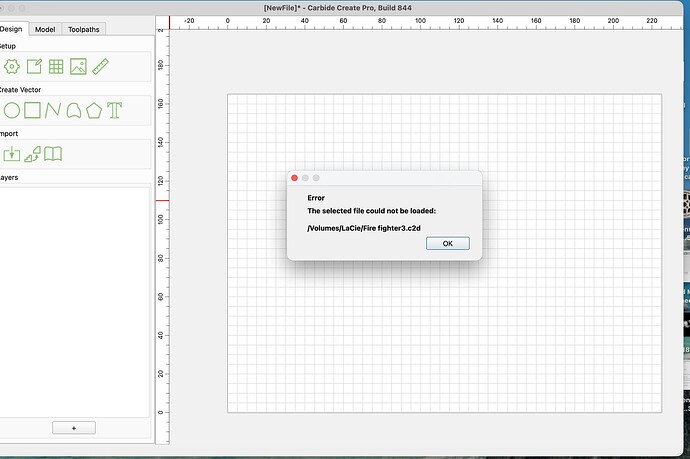Switch to the Design tab
690x459 pixels.
pos(12,29)
